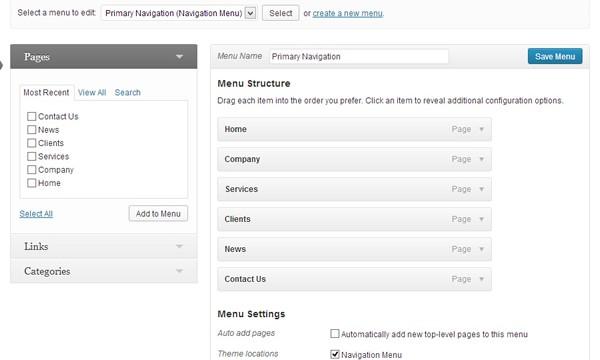This screenshot has width=600, height=360.
Task: Switch to the Most Recent tab
Action: (x=46, y=93)
